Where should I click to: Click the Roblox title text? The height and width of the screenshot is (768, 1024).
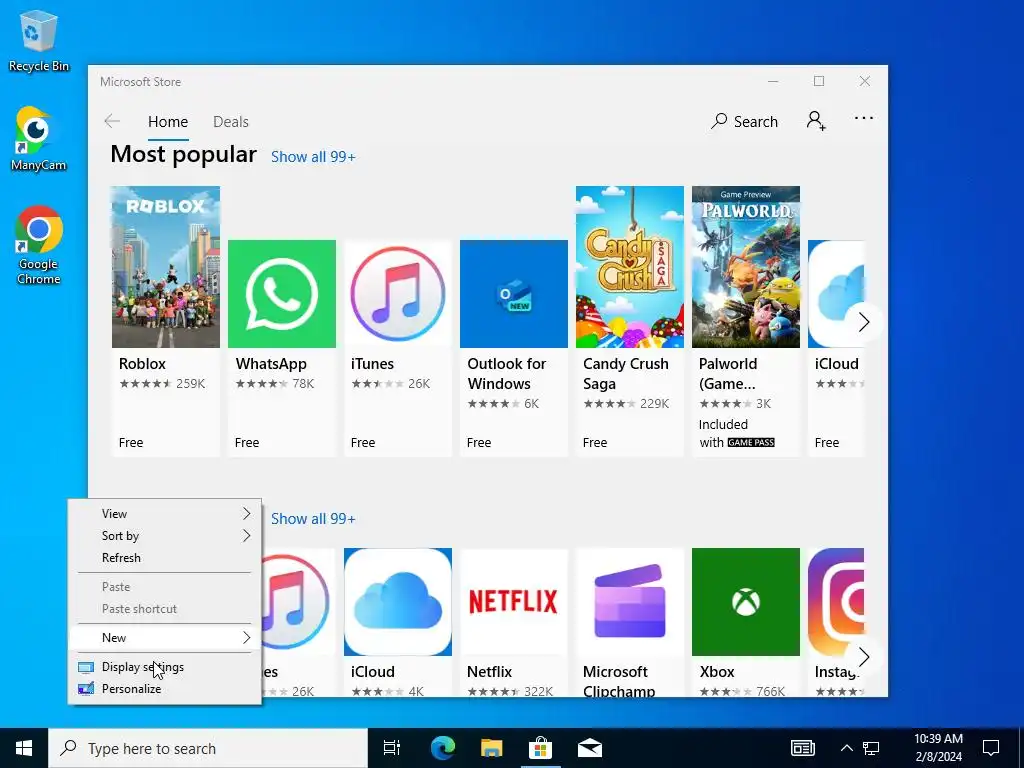coord(142,364)
